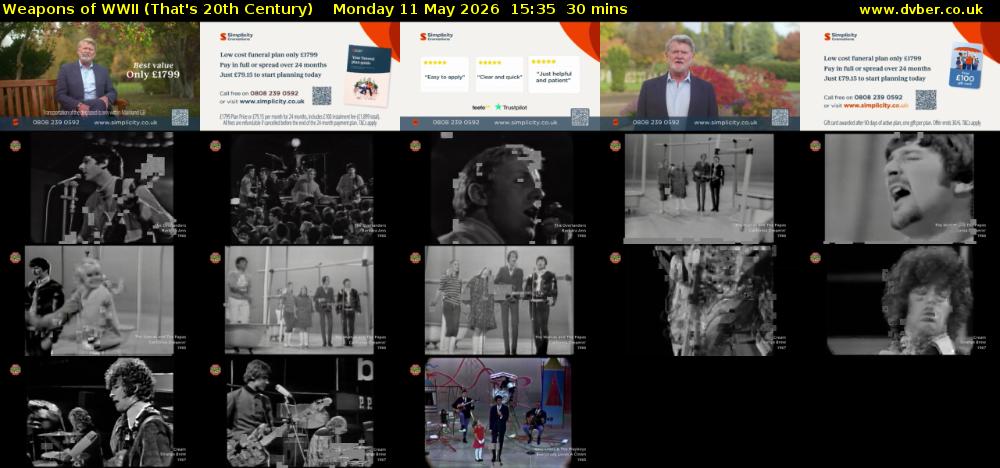
Task: Click the 'Weapons of WWII (That's 20th Century)' title
Action: [158, 9]
